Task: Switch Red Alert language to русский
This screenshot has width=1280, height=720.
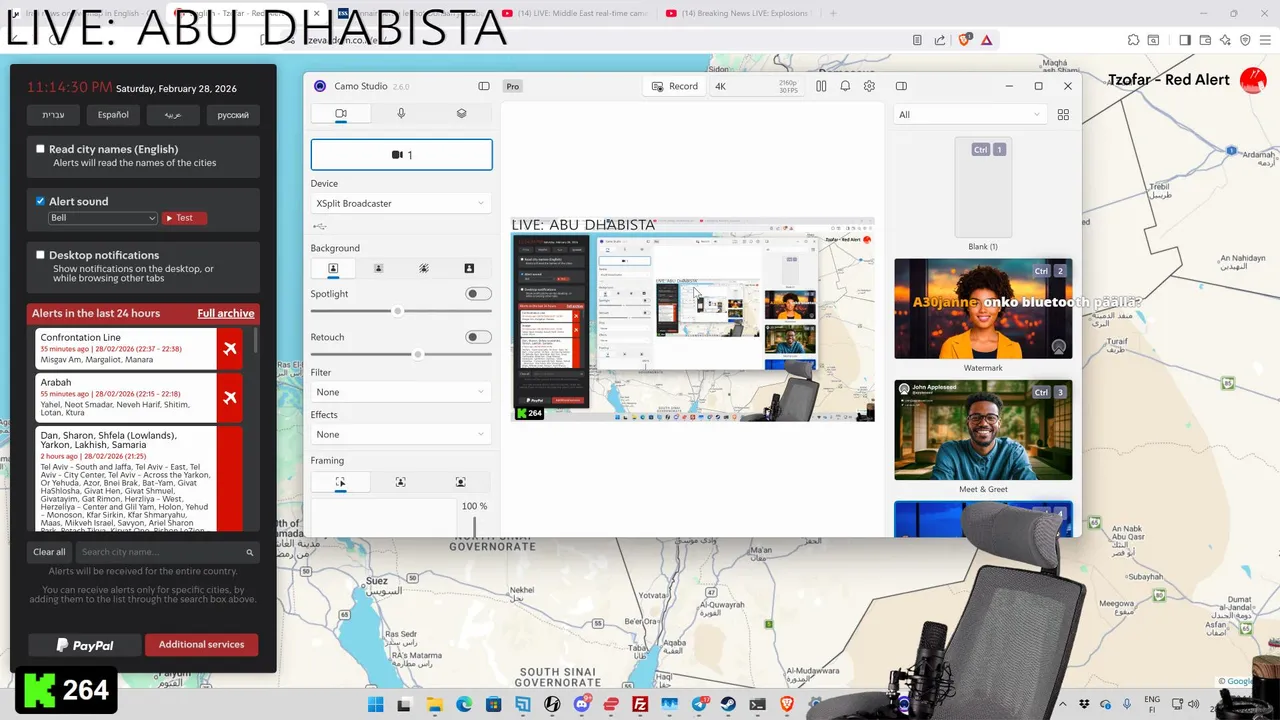Action: (x=233, y=115)
